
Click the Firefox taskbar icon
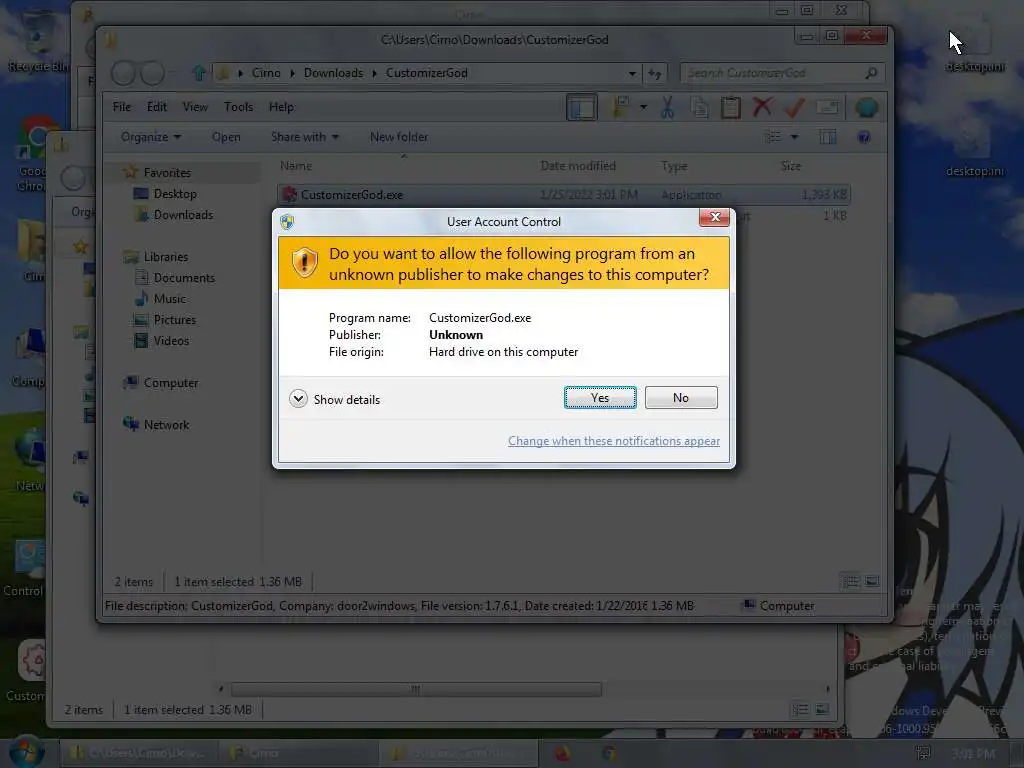(562, 754)
